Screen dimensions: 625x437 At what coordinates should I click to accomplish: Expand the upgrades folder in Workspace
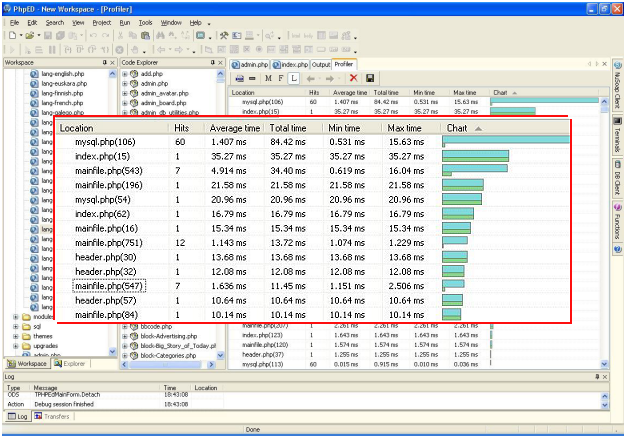[x=16, y=346]
